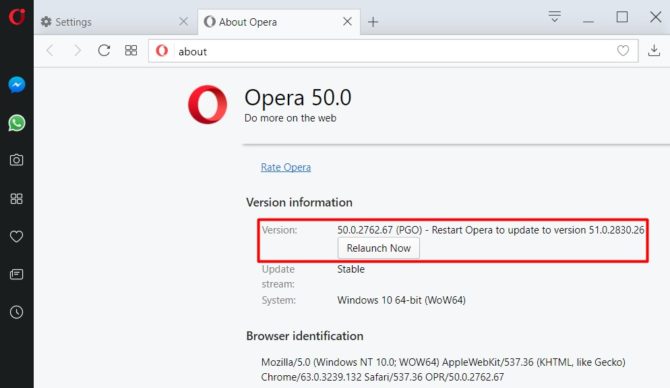Click the 'Stable' update stream value
This screenshot has height=388, width=670.
(x=351, y=269)
